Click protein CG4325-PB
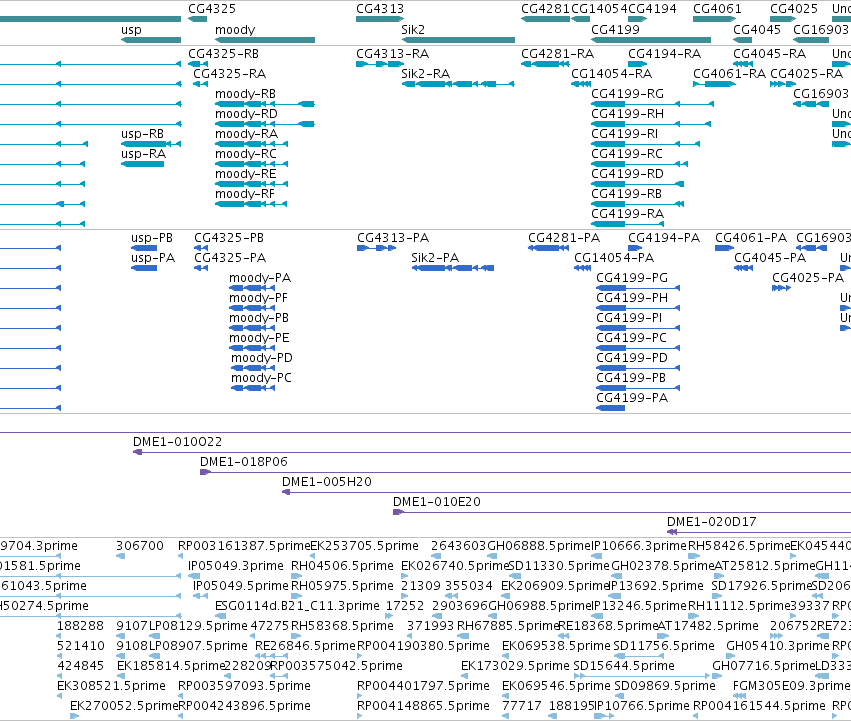Viewport: 851px width, 721px height. click(x=229, y=238)
